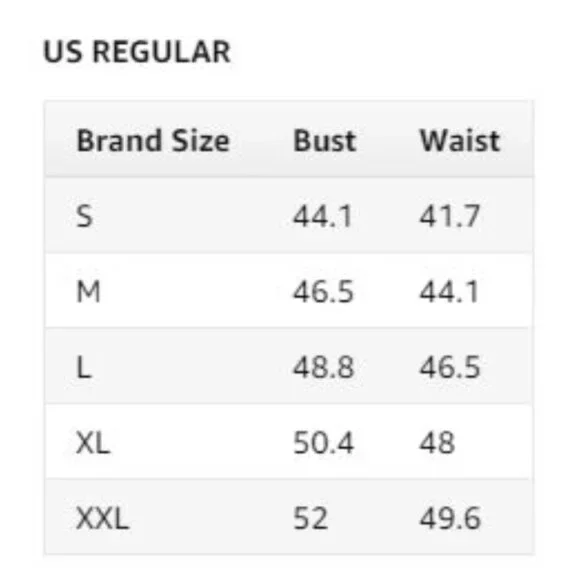The height and width of the screenshot is (580, 580).
Task: Select the Brand Size column header
Action: pos(153,141)
